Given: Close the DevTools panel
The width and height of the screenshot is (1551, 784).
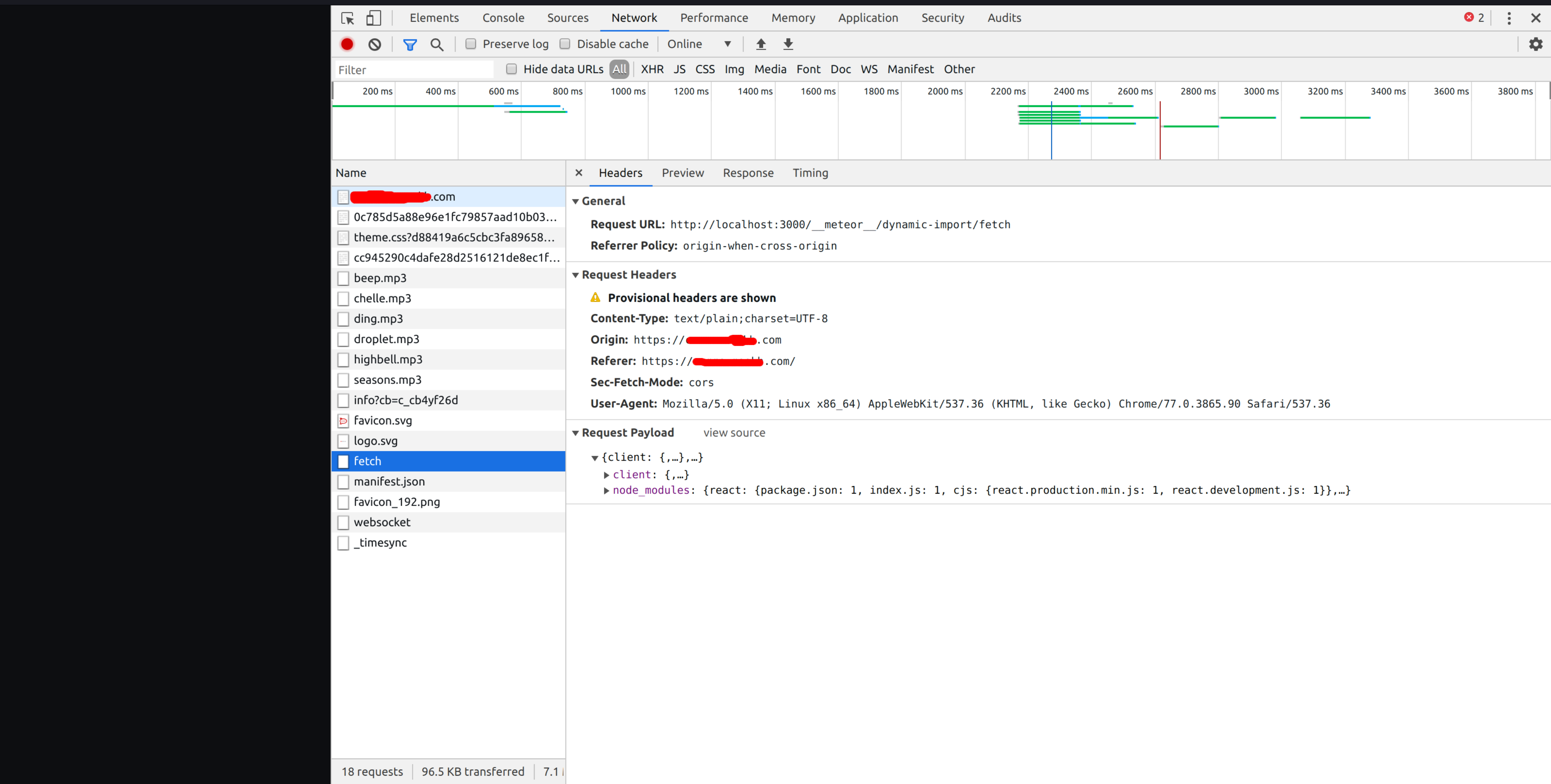Looking at the screenshot, I should click(1536, 18).
